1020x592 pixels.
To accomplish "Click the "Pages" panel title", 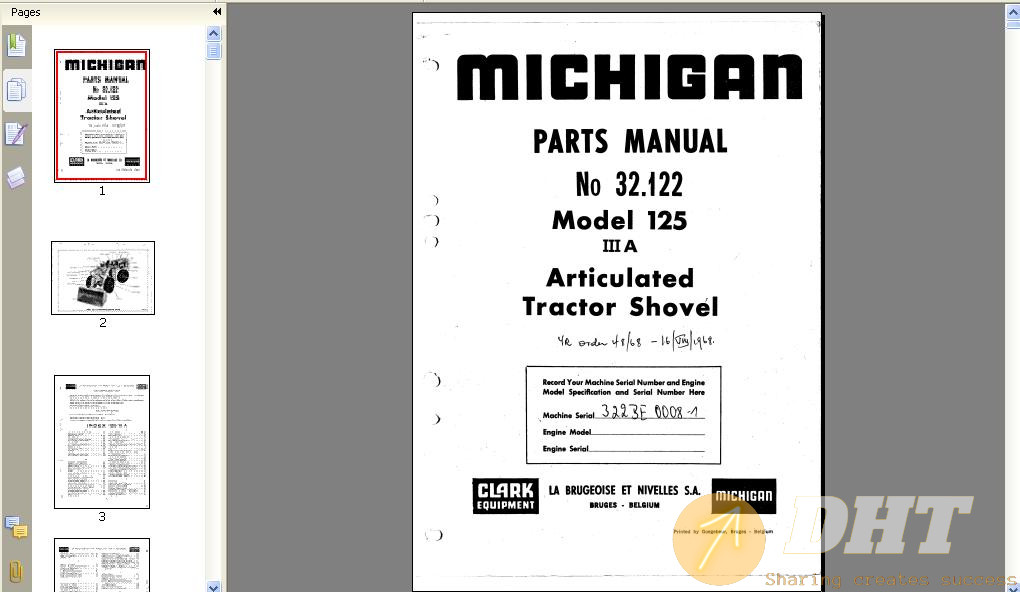I will point(25,12).
